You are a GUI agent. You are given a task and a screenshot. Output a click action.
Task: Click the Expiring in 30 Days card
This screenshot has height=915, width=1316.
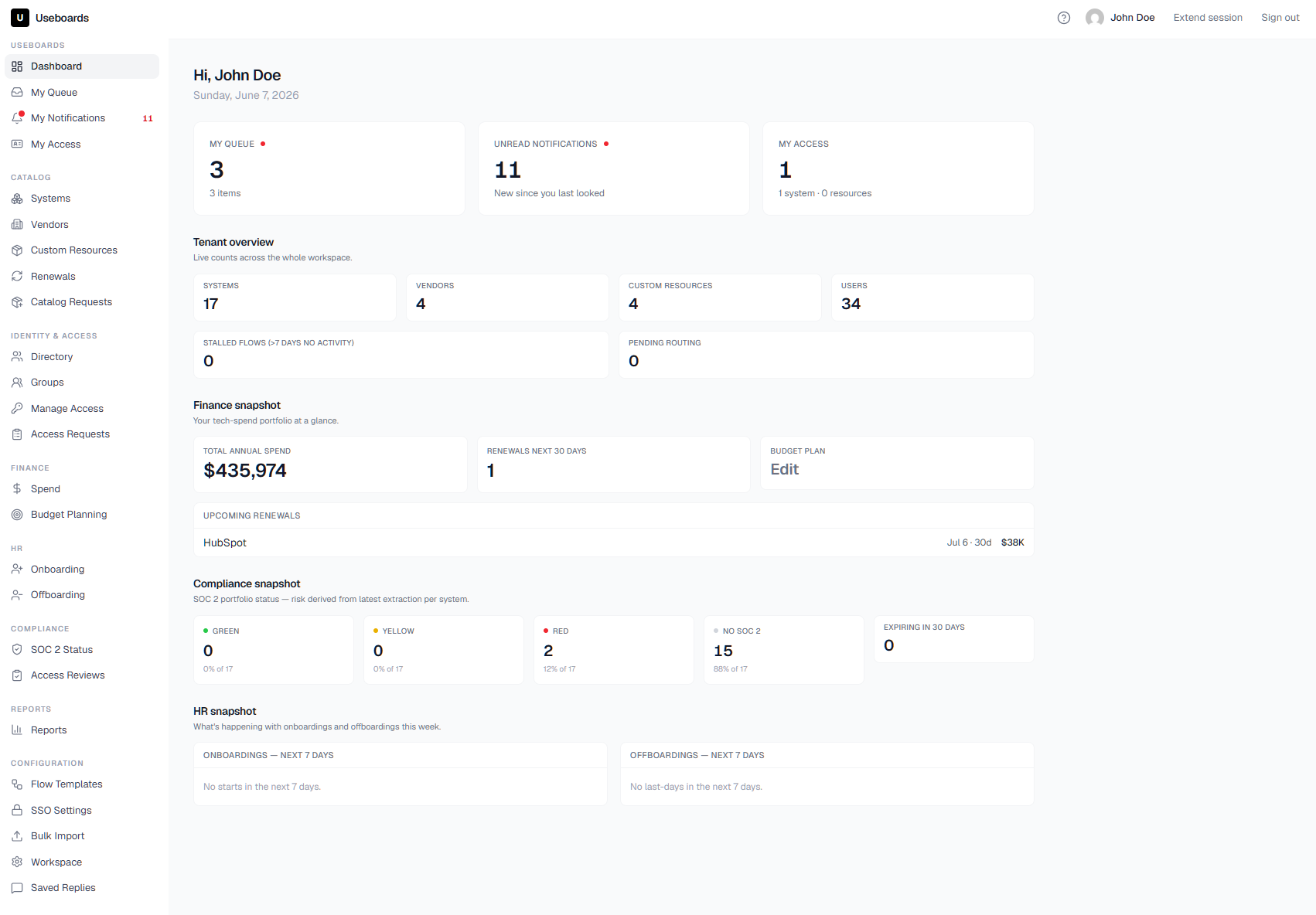point(954,639)
